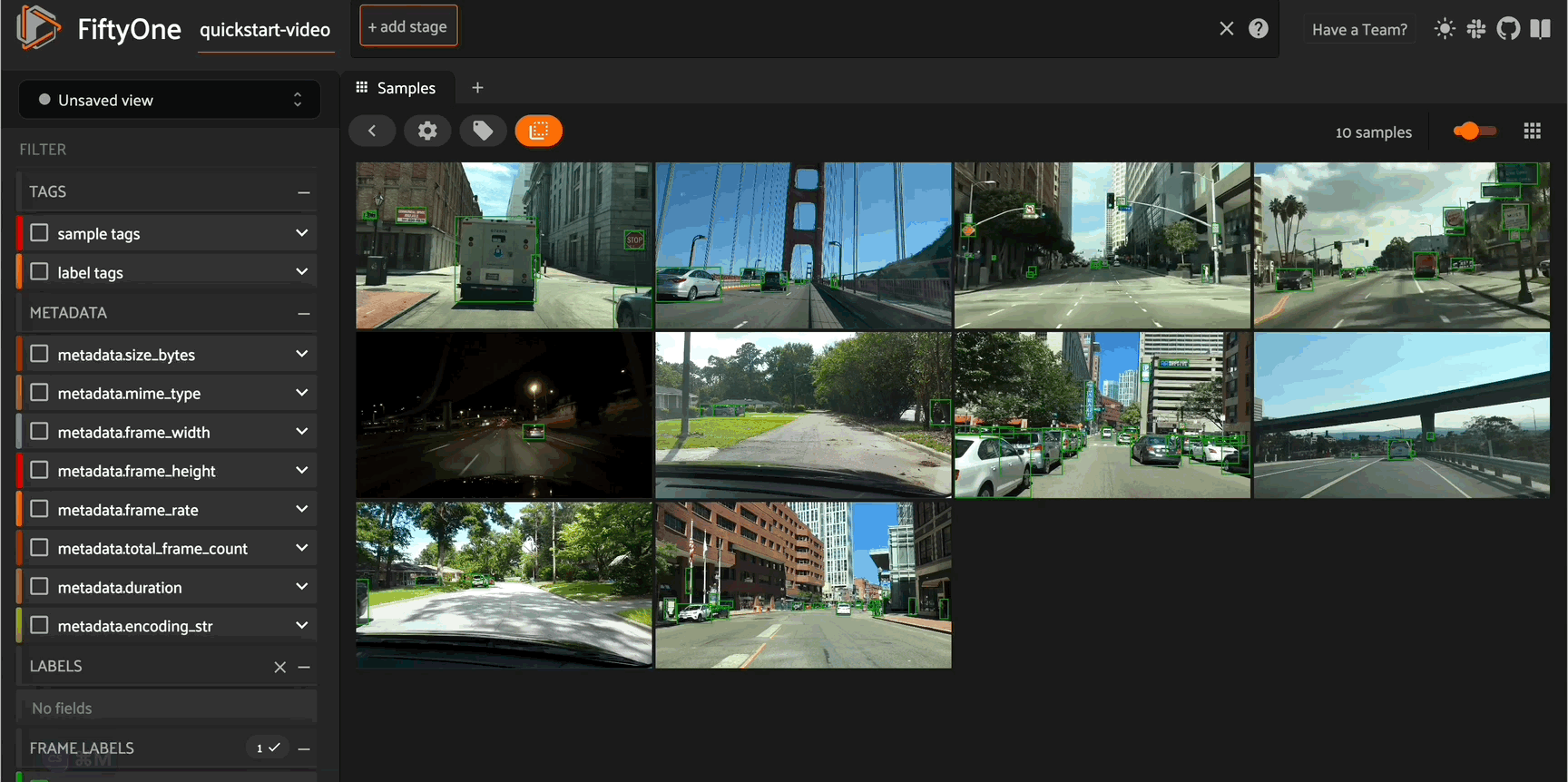Clear the view bar with X icon
Image resolution: width=1568 pixels, height=782 pixels.
pyautogui.click(x=1227, y=28)
